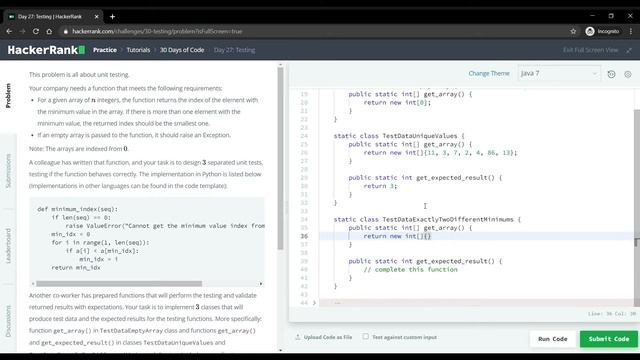Image resolution: width=640 pixels, height=360 pixels.
Task: Click TestDataExactlyTwoDifferentMinimums class declaration
Action: (x=427, y=219)
